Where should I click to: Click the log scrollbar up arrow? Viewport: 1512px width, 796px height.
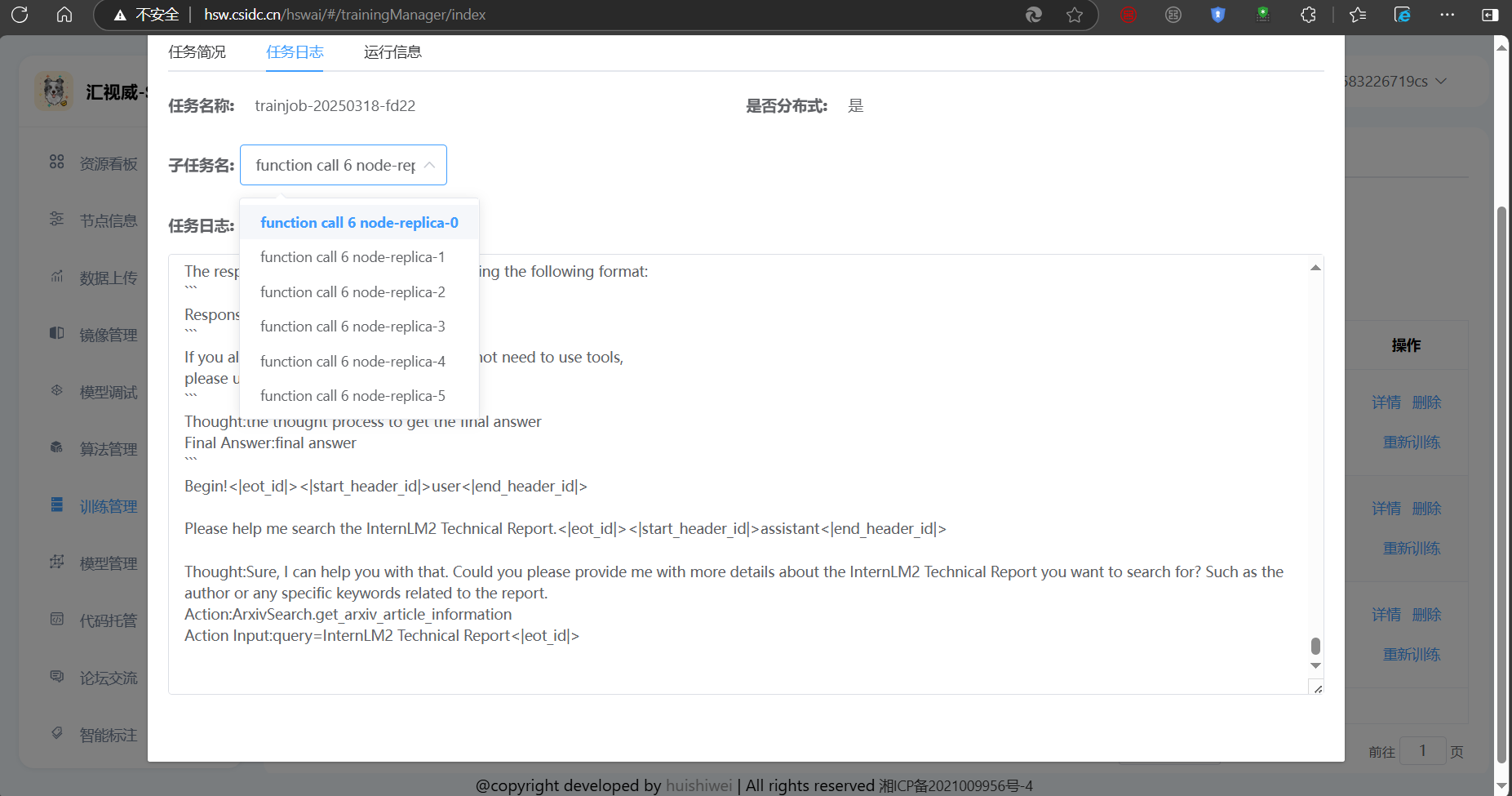(x=1315, y=268)
